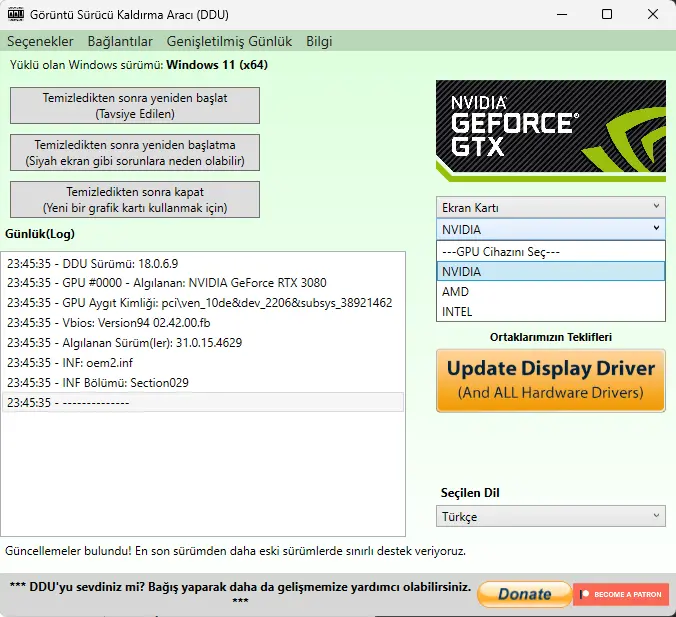Image resolution: width=676 pixels, height=617 pixels.
Task: Select log line Vbios: Version94 02.42.00.fb
Action: [x=203, y=323]
